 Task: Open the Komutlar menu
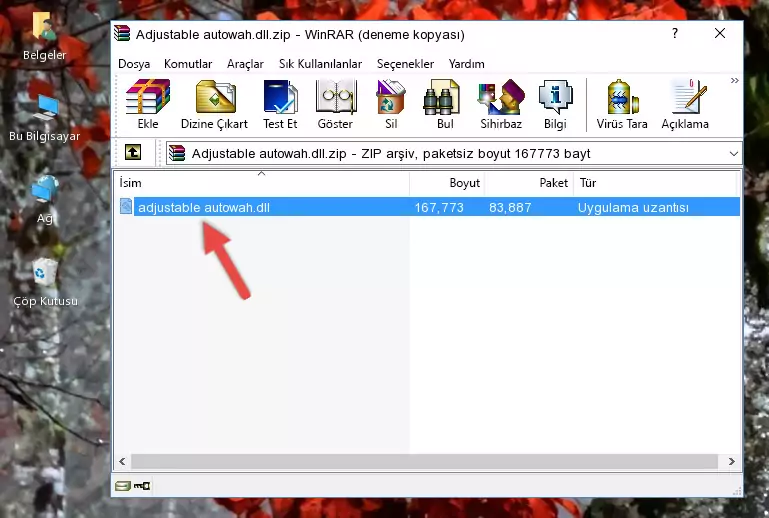[188, 64]
